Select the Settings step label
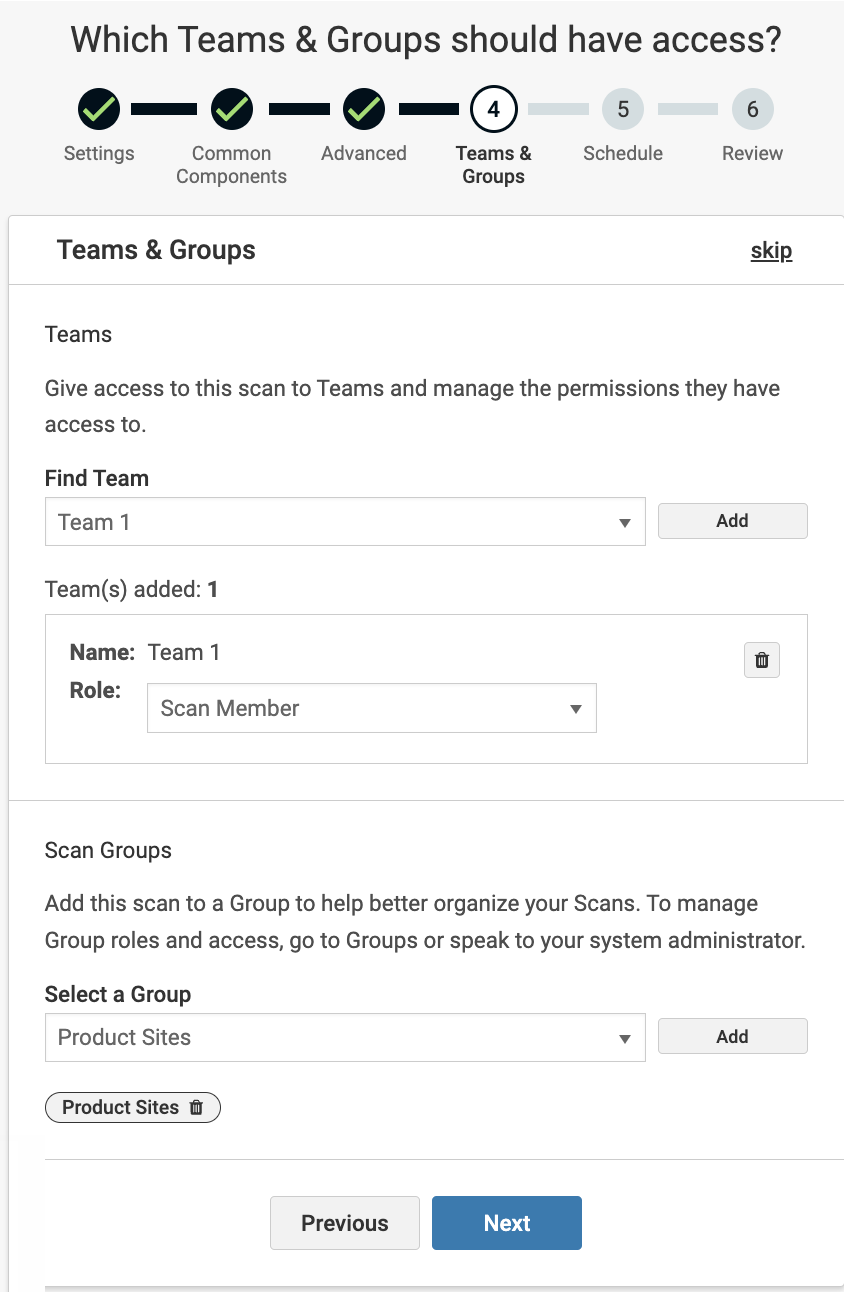 pyautogui.click(x=98, y=153)
